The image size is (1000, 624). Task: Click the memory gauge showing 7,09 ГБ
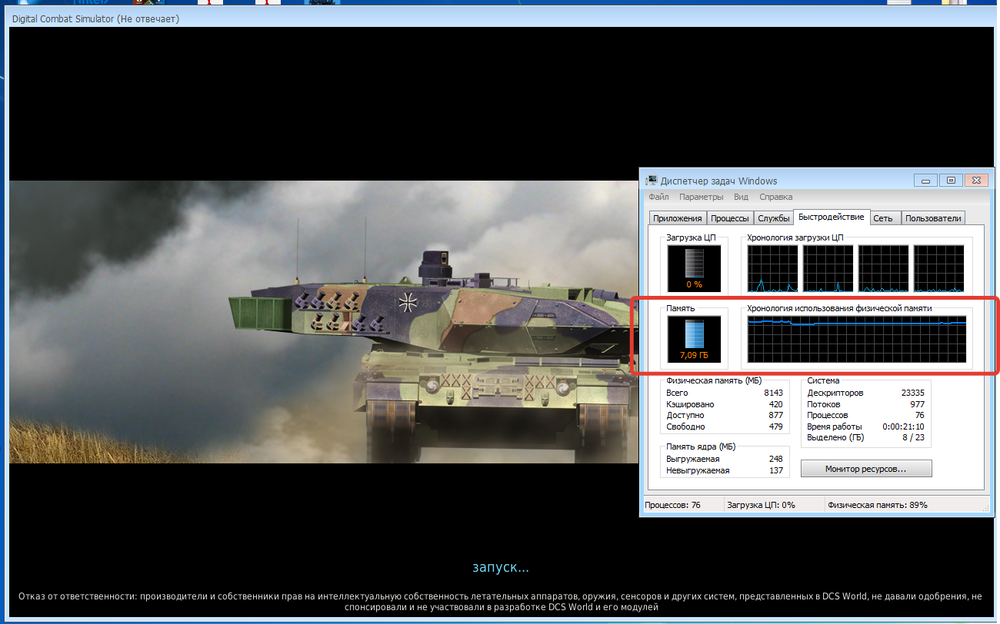[x=694, y=339]
